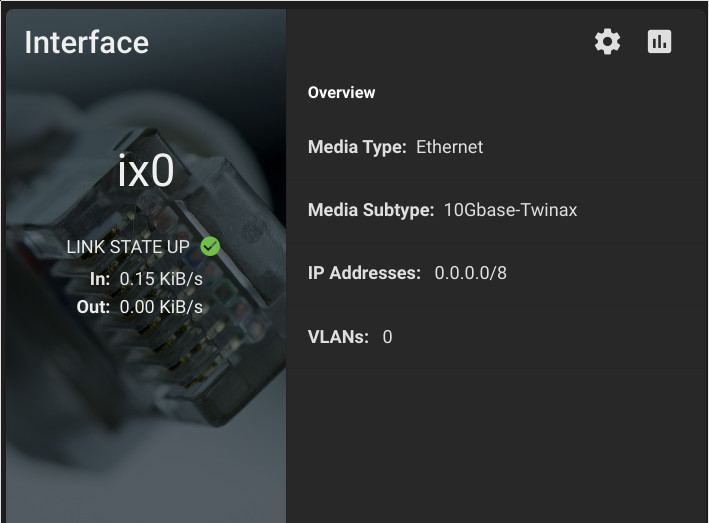The height and width of the screenshot is (523, 709).
Task: Click the Interface card title
Action: coord(86,42)
